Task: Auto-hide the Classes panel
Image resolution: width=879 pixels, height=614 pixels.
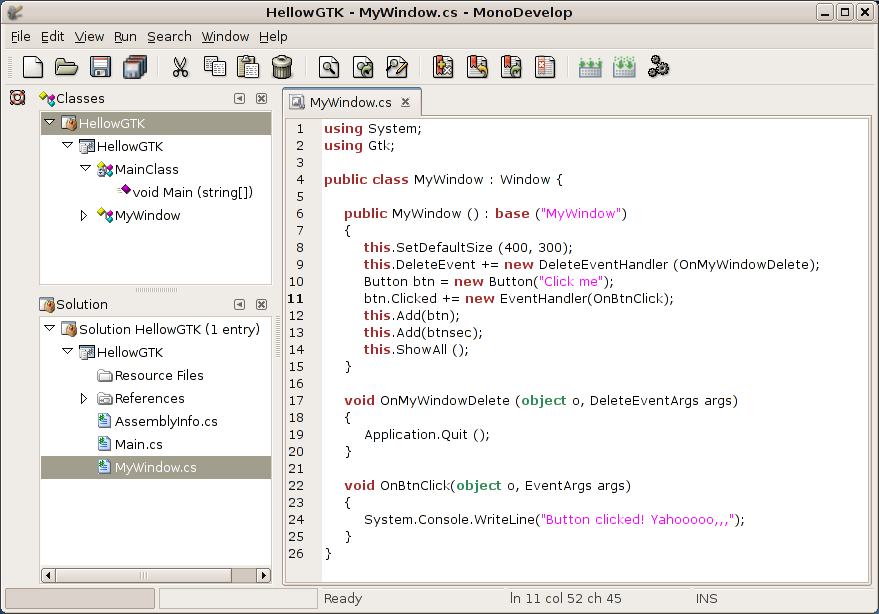Action: 239,99
